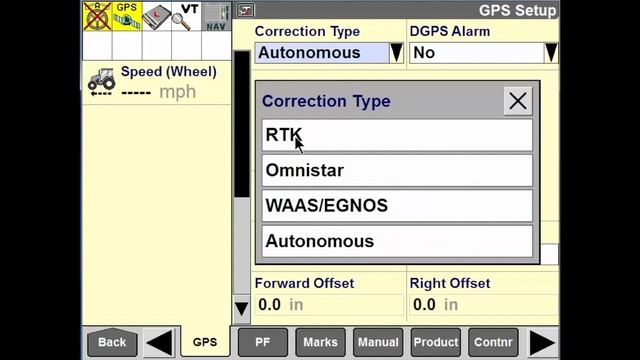Select WAAS/EGNOS correction option
Image resolution: width=640 pixels, height=360 pixels.
coord(397,206)
